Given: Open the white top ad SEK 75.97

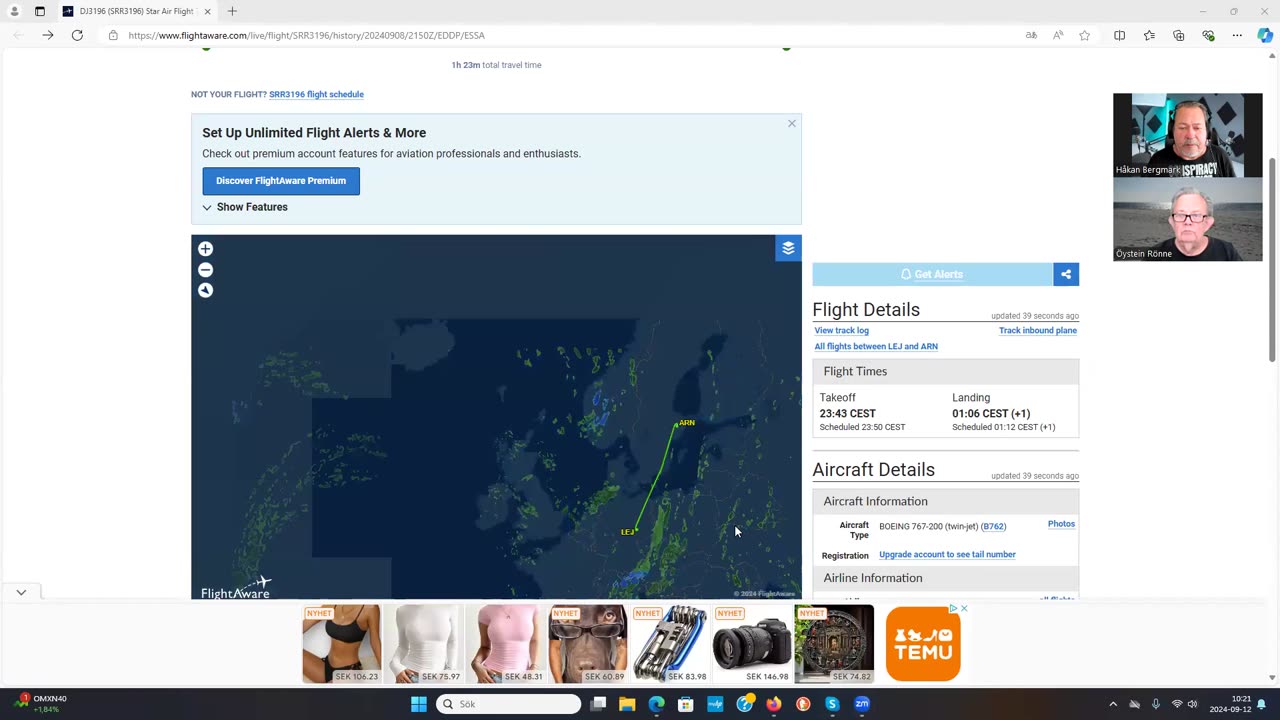Looking at the screenshot, I should [x=424, y=644].
